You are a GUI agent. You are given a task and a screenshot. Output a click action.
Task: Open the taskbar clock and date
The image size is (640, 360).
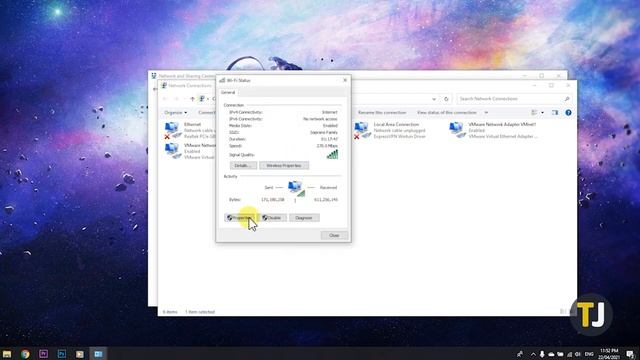609,354
